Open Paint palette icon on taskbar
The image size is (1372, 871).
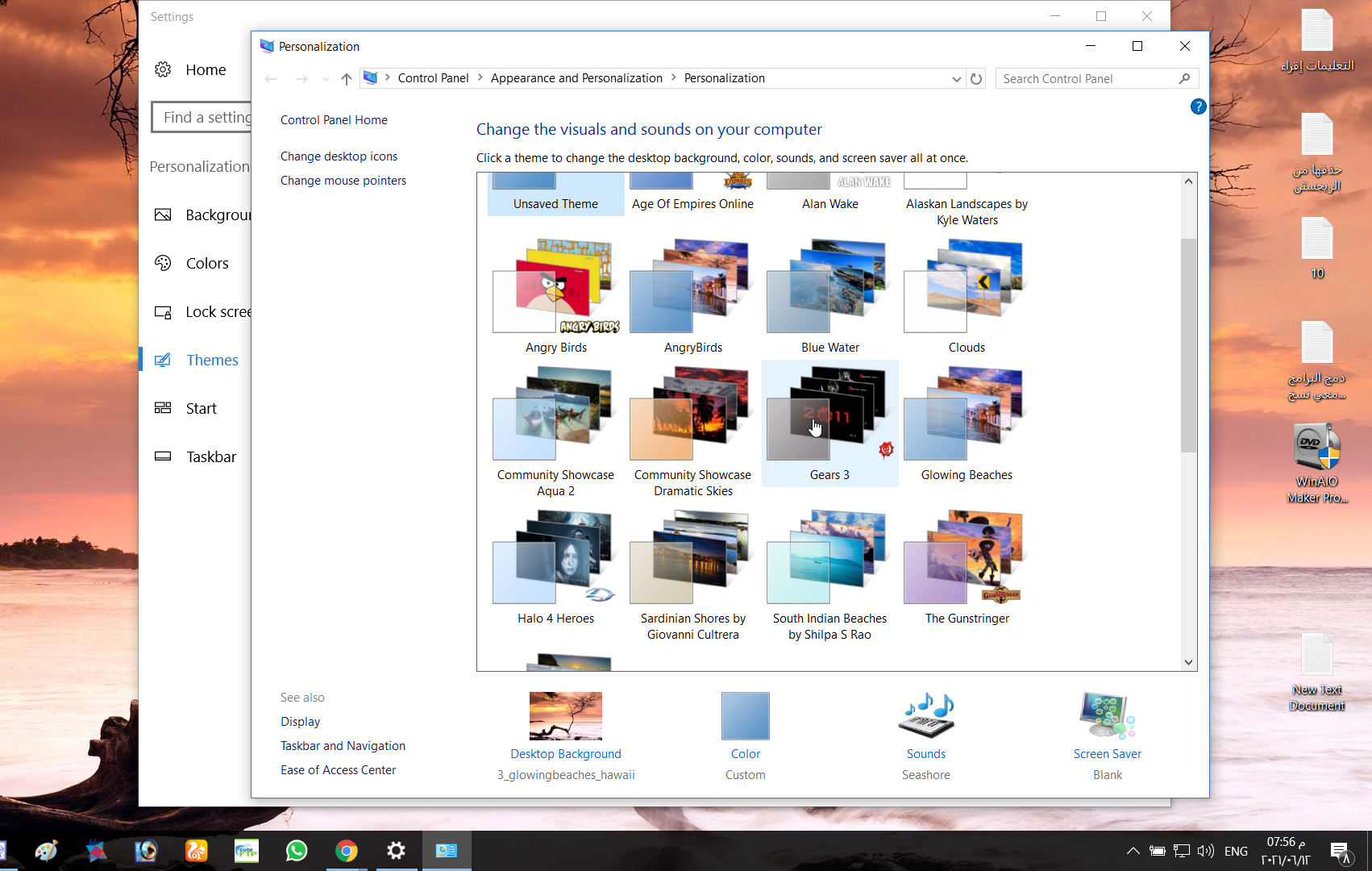pos(47,851)
